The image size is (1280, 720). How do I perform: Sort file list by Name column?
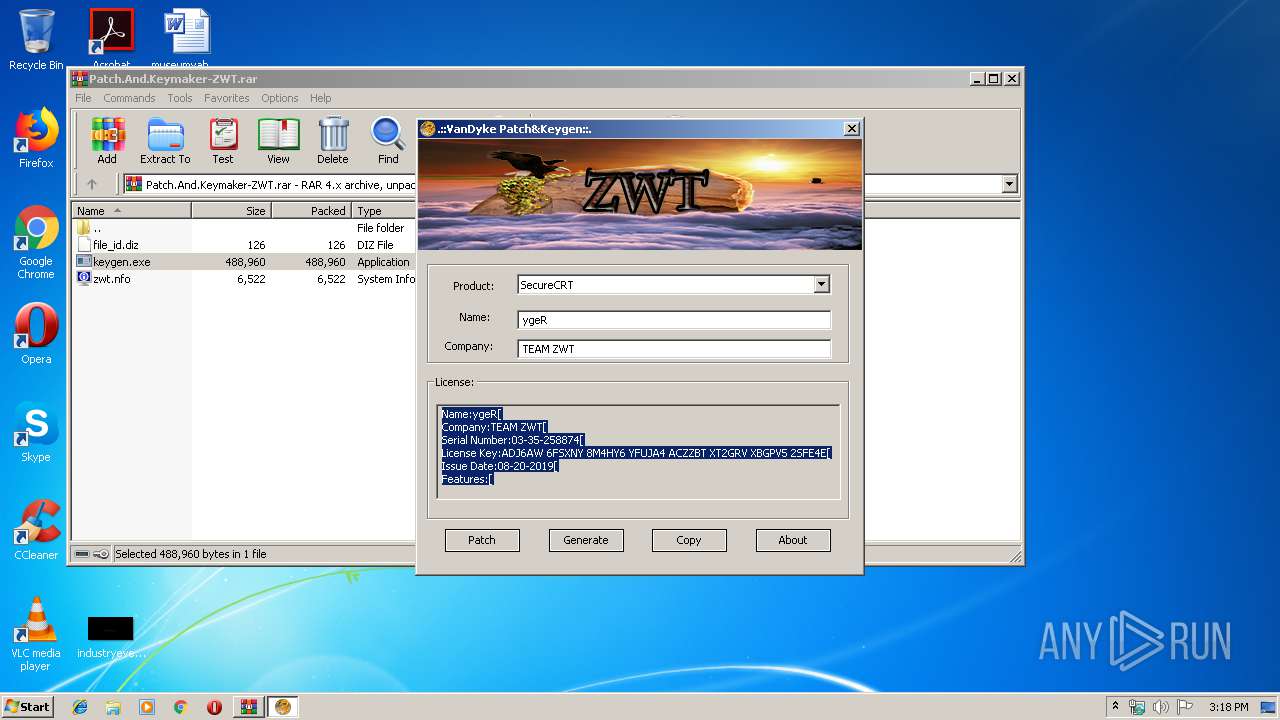point(132,211)
